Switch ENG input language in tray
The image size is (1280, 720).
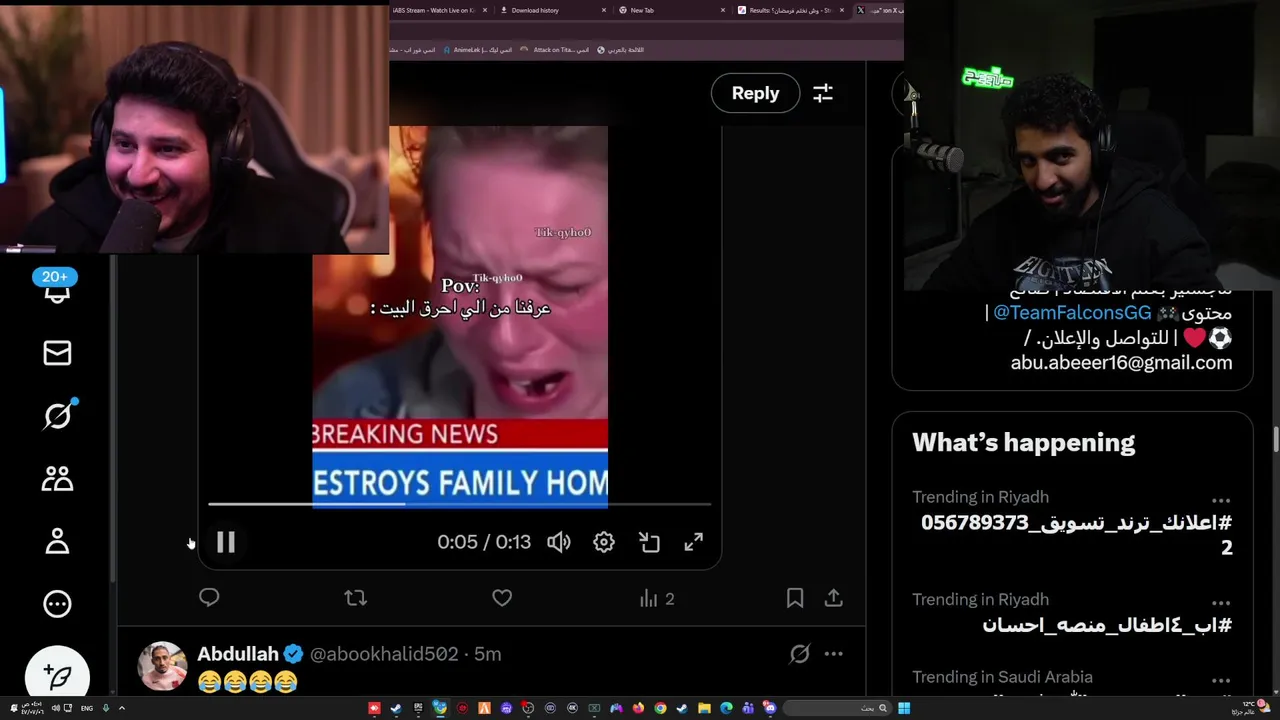point(87,708)
